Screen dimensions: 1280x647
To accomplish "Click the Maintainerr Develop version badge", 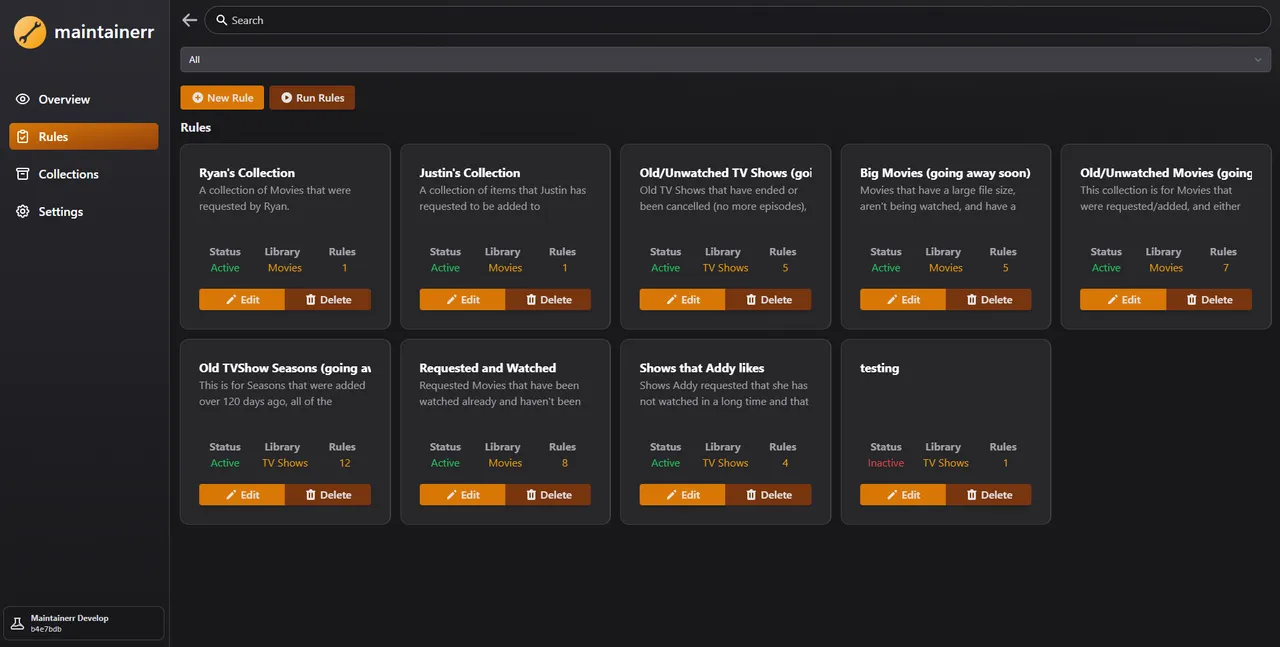I will [x=83, y=622].
